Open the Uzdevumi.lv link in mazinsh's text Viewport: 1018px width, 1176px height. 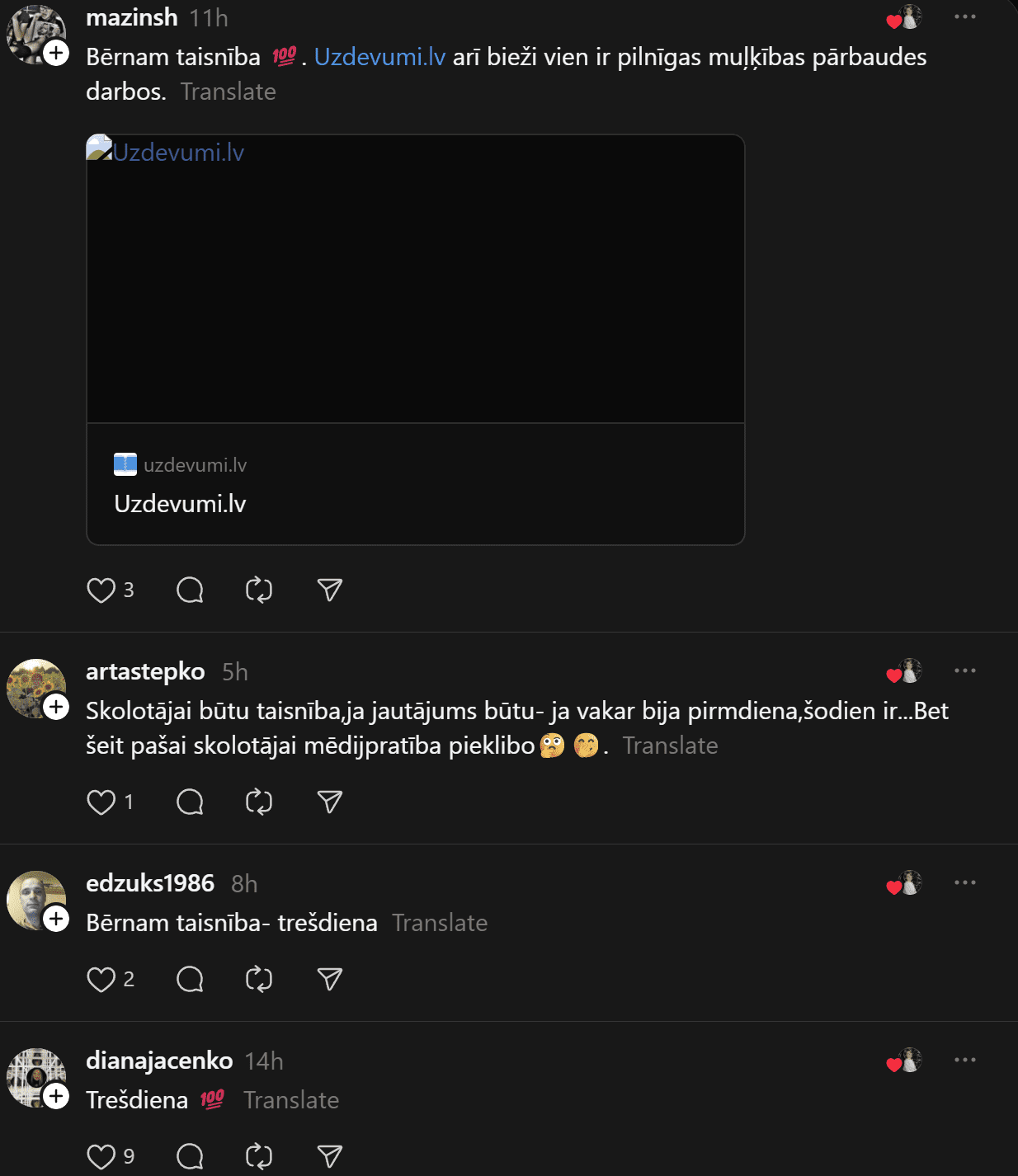click(379, 57)
